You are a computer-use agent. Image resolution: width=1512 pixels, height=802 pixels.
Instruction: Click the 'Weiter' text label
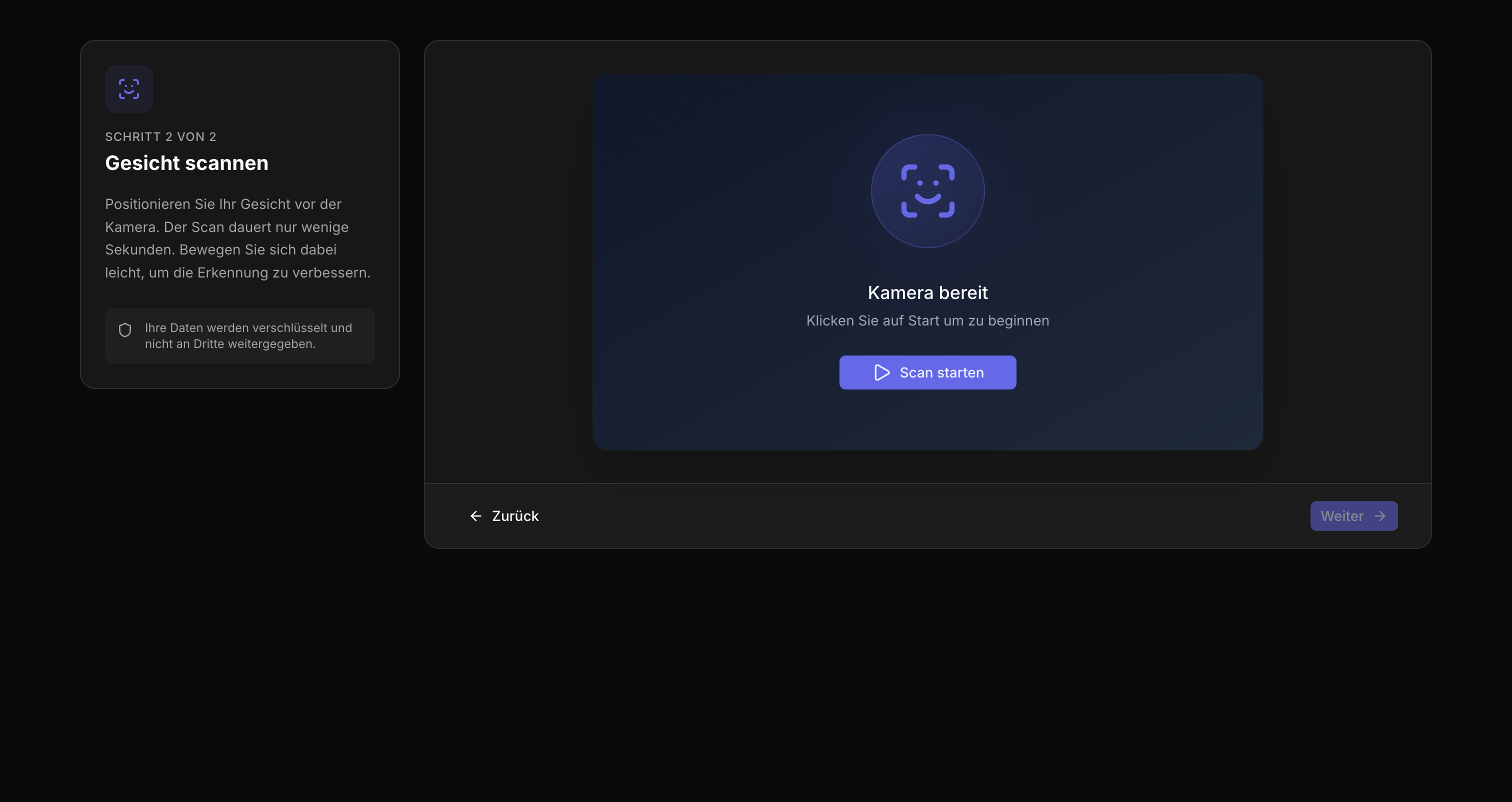click(1342, 516)
